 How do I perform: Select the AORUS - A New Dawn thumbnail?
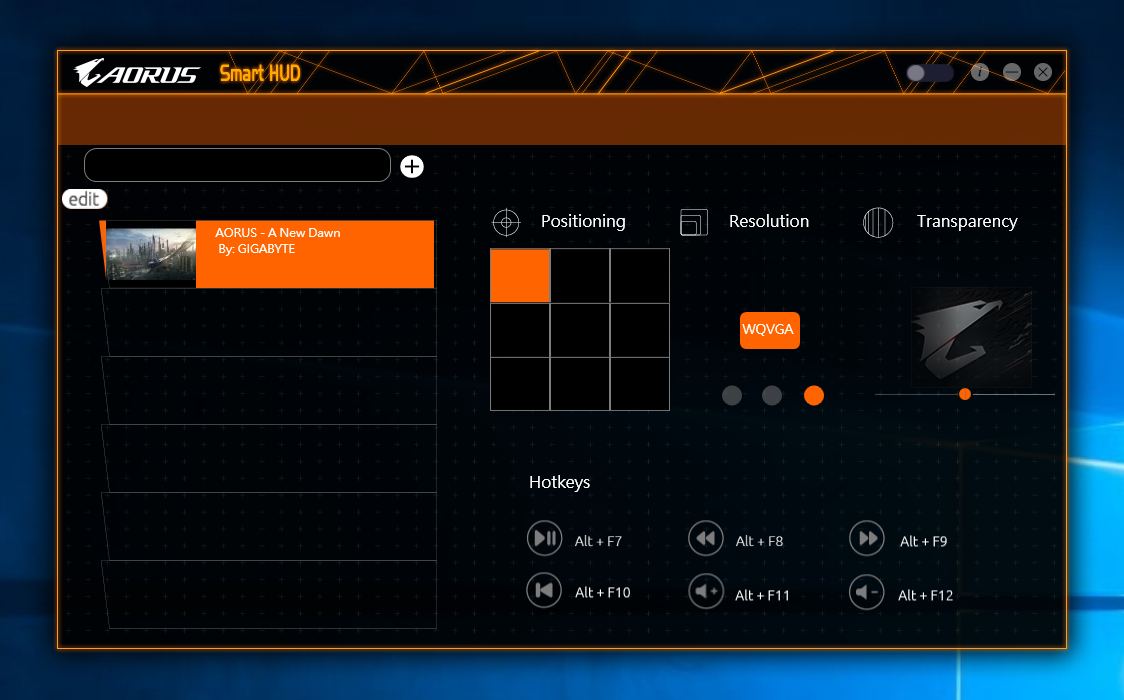(151, 253)
